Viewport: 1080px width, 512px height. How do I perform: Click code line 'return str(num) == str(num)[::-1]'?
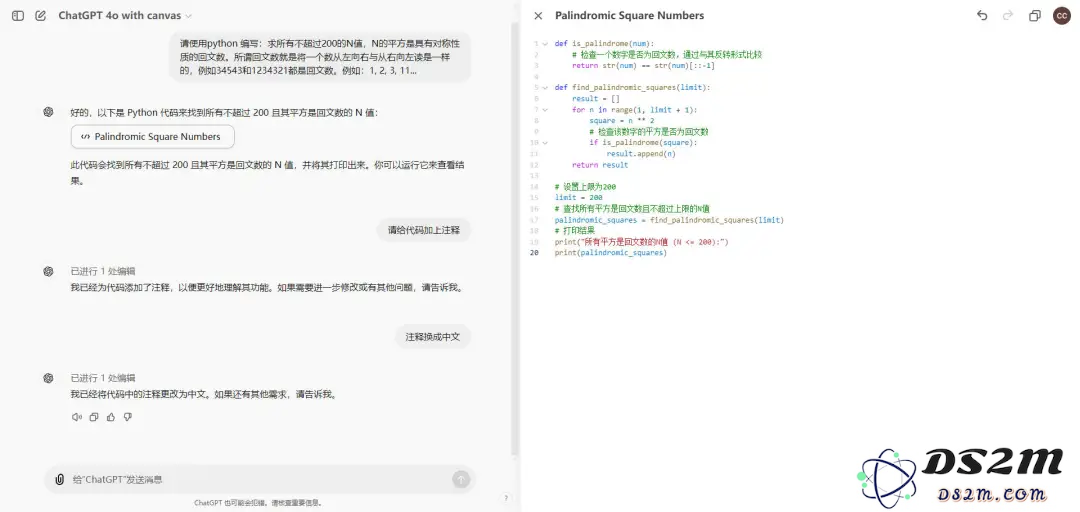(x=643, y=65)
